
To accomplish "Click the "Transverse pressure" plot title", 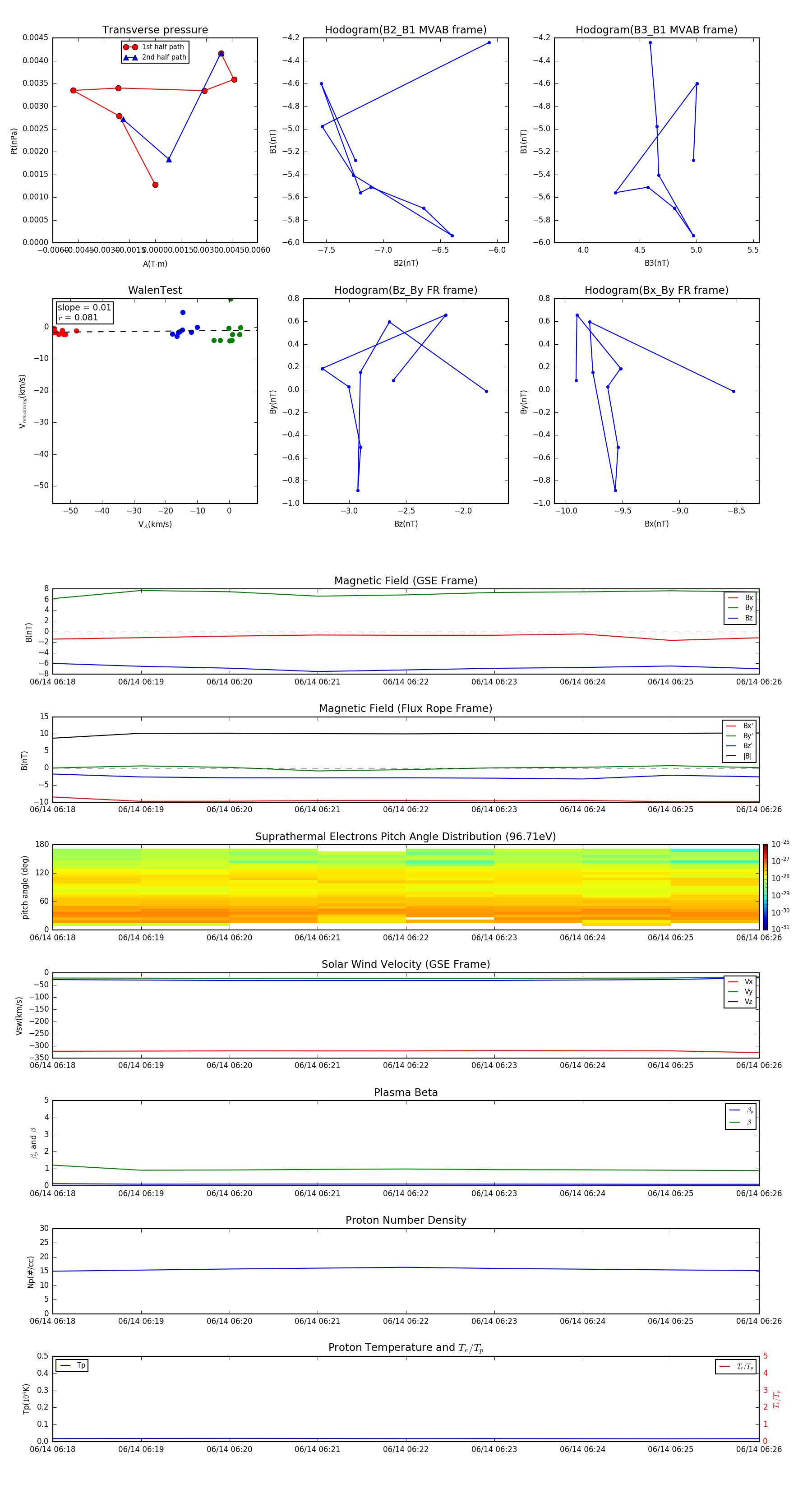I will point(155,30).
